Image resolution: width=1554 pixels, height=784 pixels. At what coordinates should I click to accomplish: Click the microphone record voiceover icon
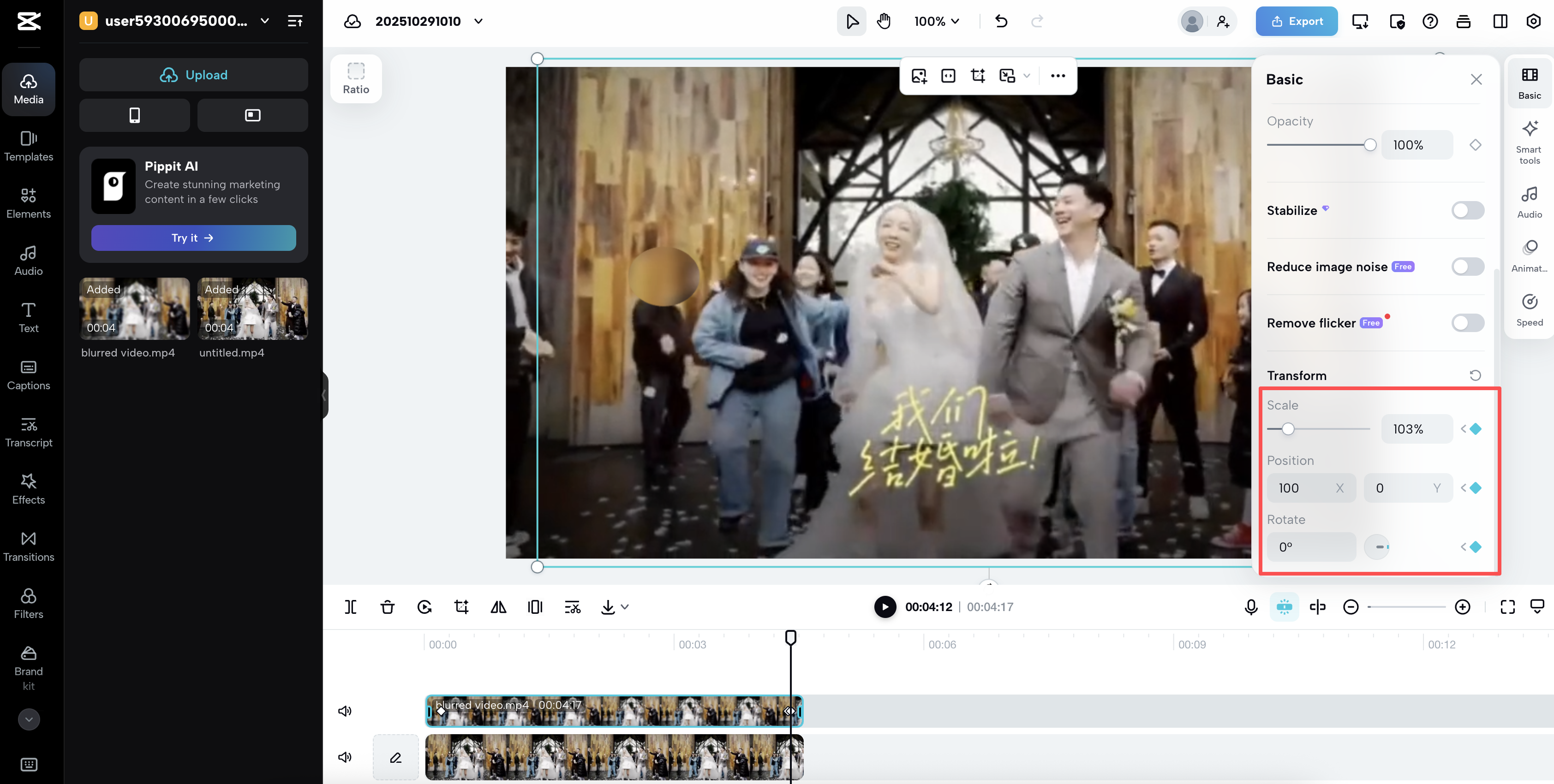click(1250, 607)
